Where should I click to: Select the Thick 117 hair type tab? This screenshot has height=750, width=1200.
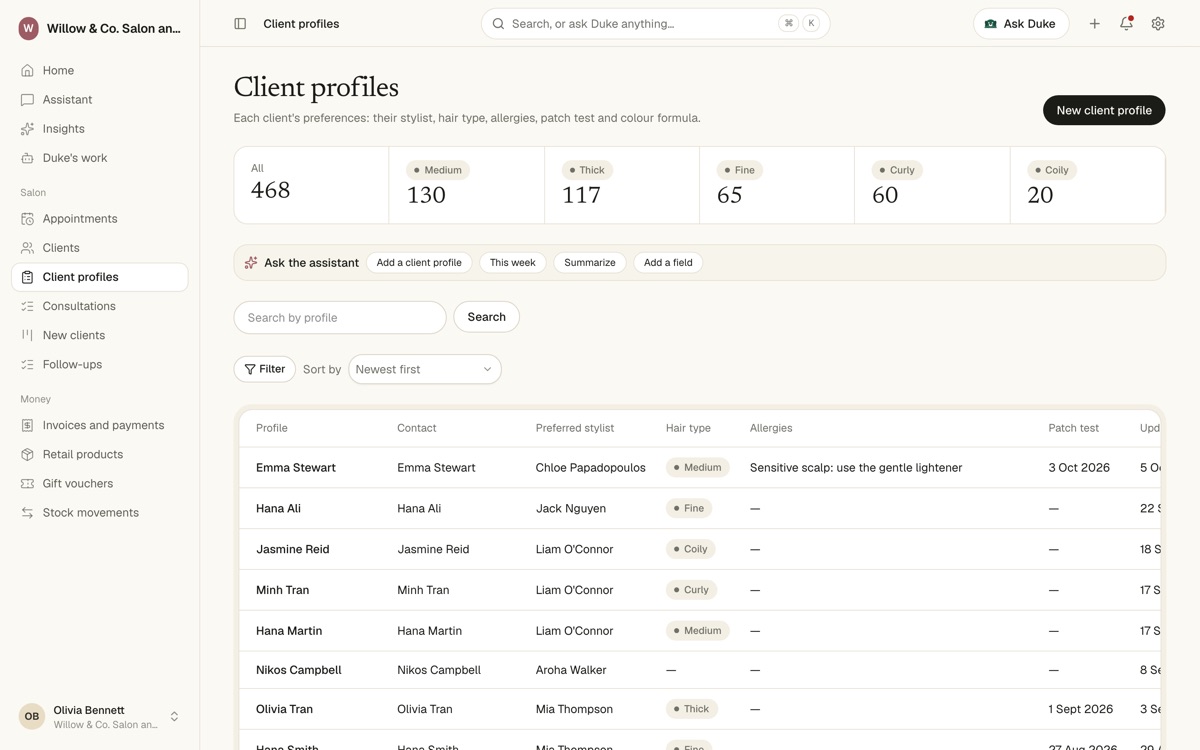pos(622,185)
